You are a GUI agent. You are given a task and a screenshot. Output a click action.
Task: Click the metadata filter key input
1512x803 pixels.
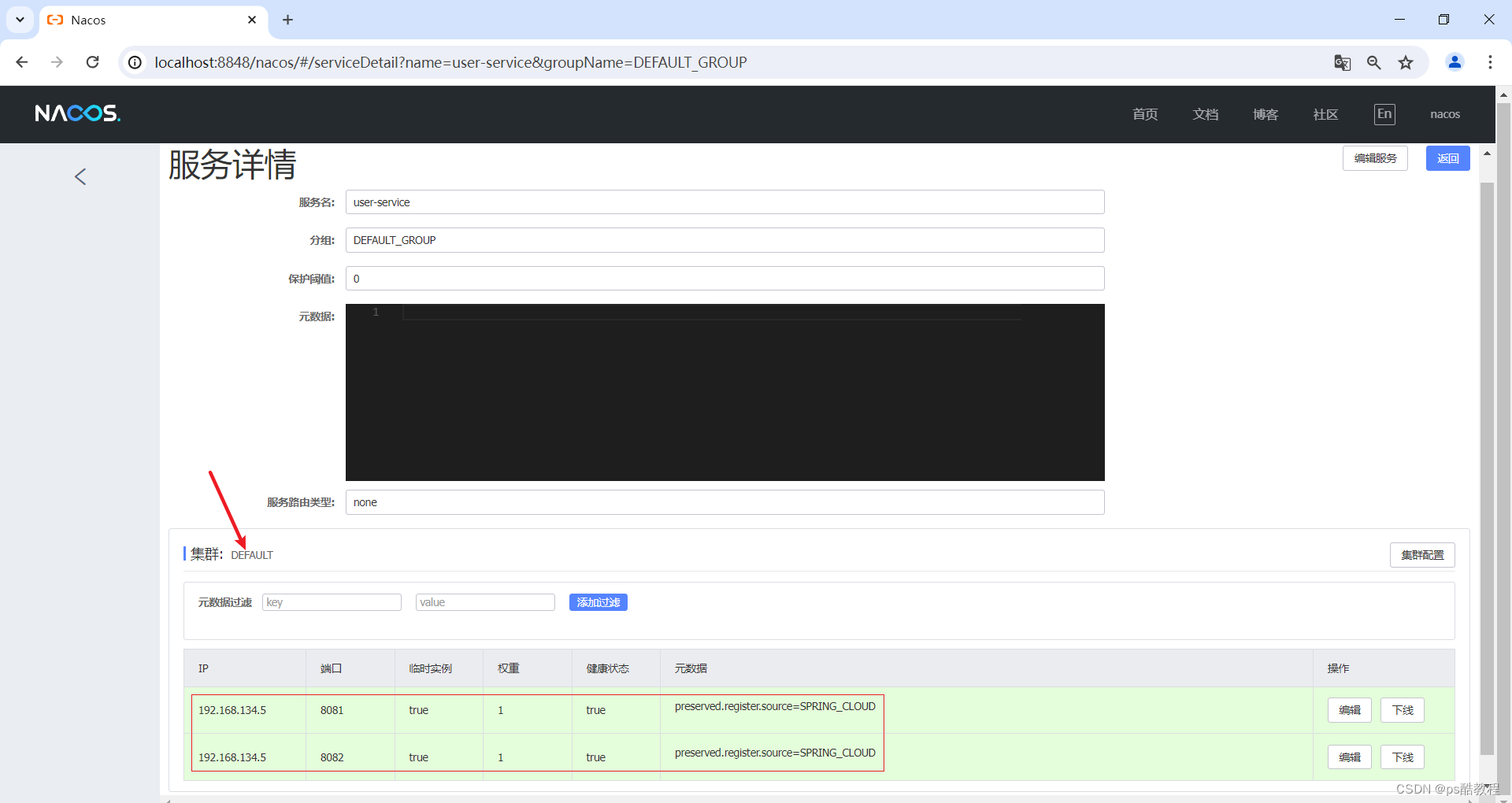pos(332,602)
